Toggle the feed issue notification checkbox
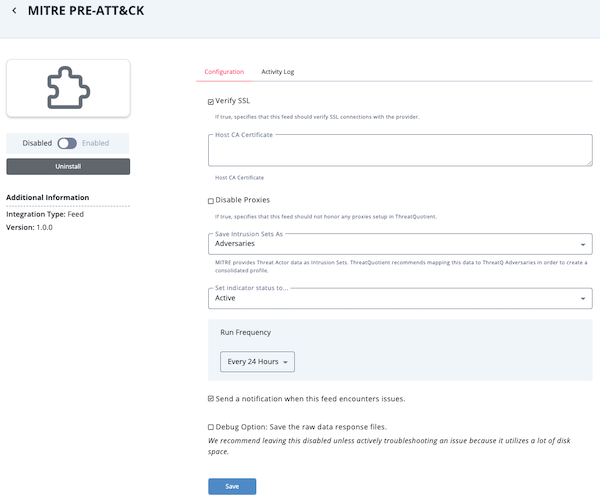Screen dimensions: 600x500 (210, 399)
